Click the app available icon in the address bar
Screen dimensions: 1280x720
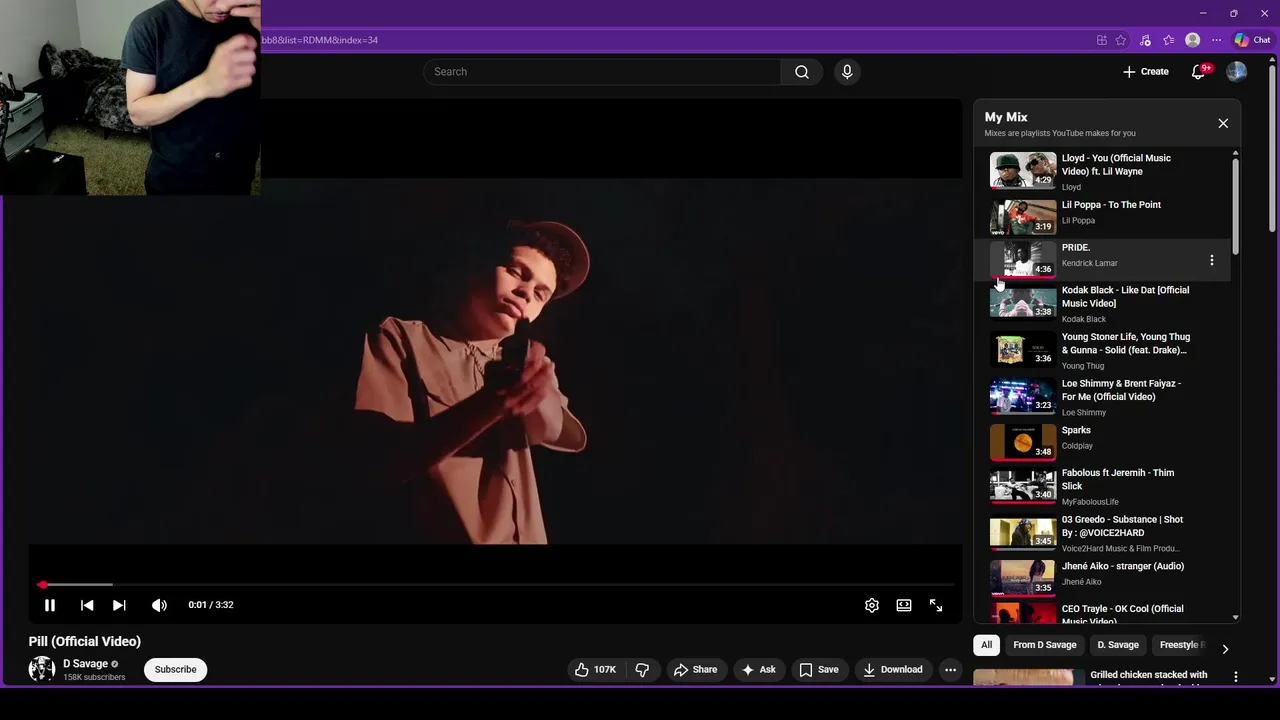tap(1102, 40)
